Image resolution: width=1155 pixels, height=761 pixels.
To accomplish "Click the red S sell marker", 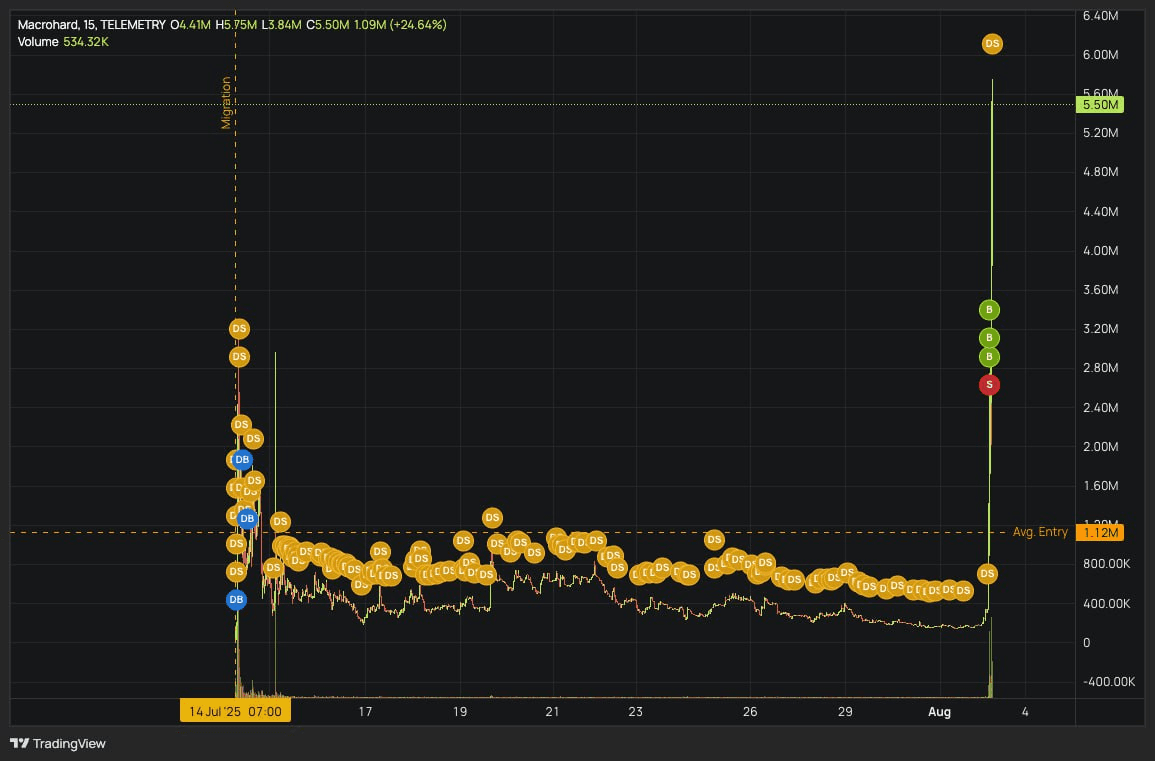I will pyautogui.click(x=989, y=385).
